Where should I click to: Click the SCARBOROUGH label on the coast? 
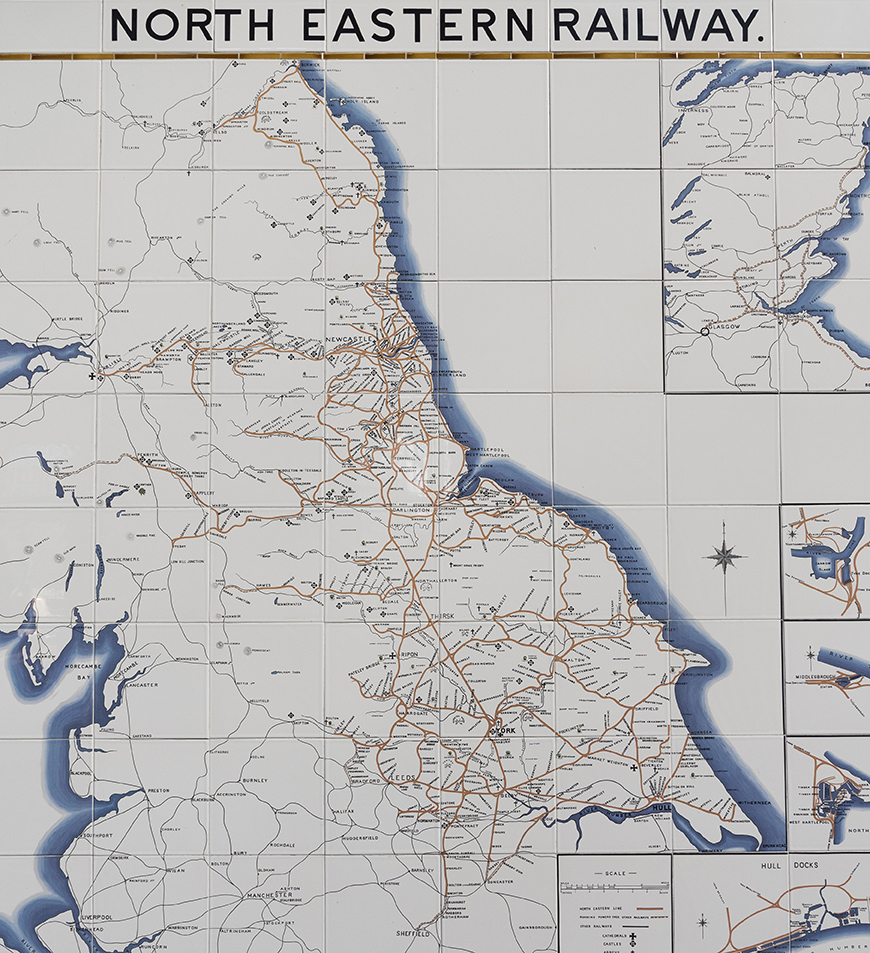click(653, 602)
